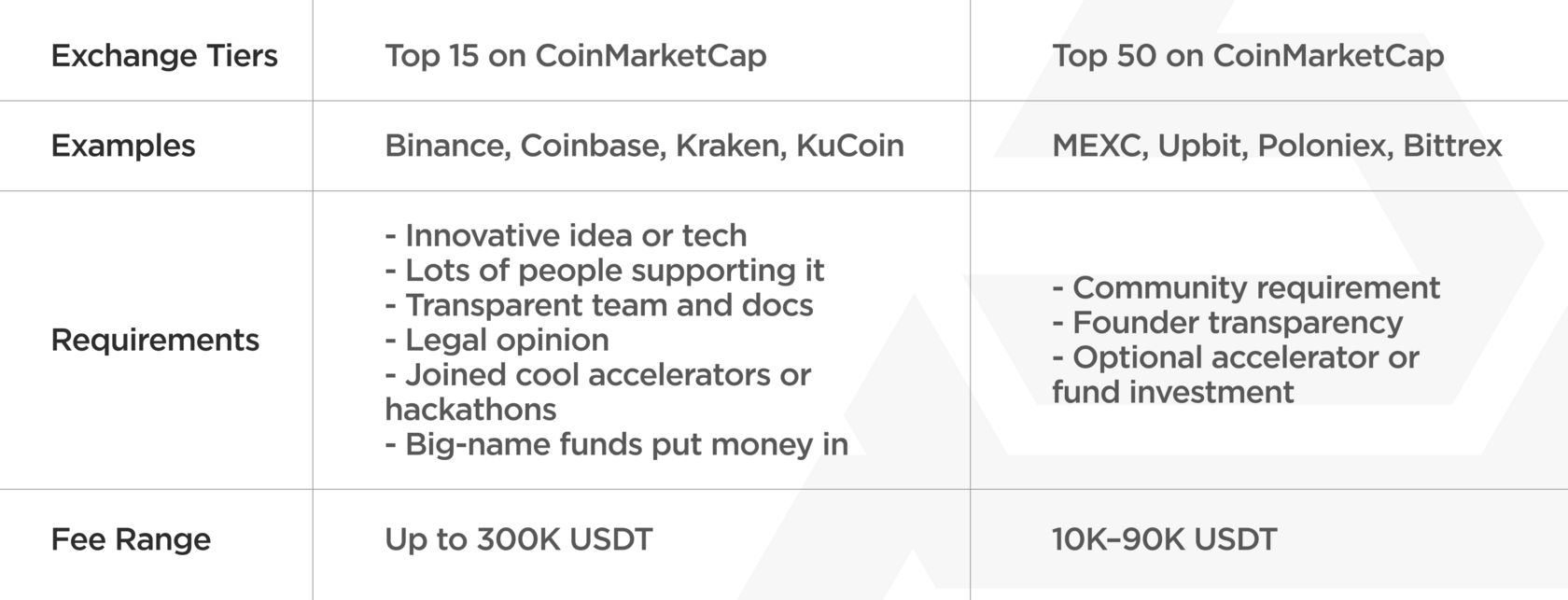Select the "10K–90K USDT" fee cell
Image resolution: width=1568 pixels, height=600 pixels.
coord(1164,539)
